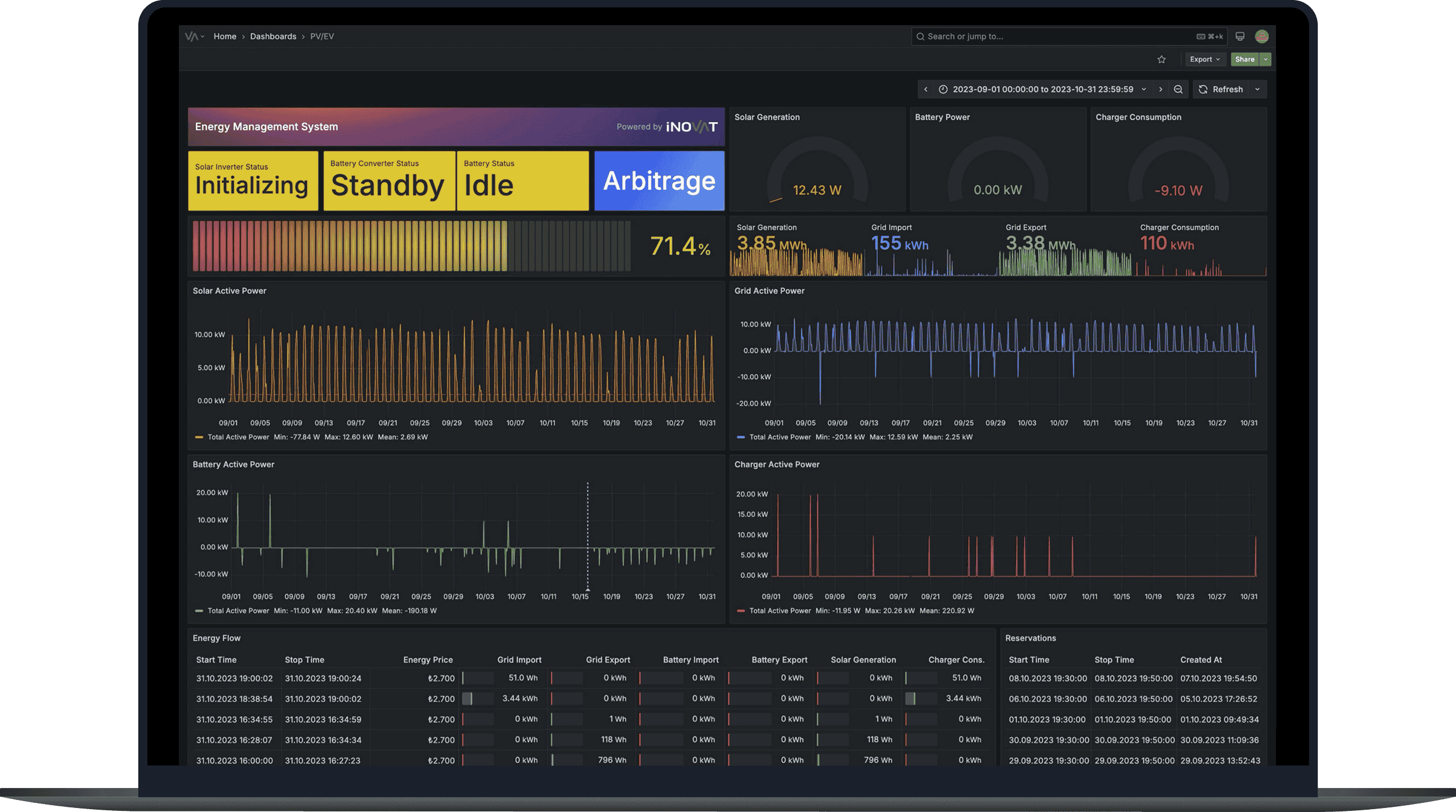The image size is (1456, 812).
Task: Click the zoom out time range icon
Action: click(1178, 89)
